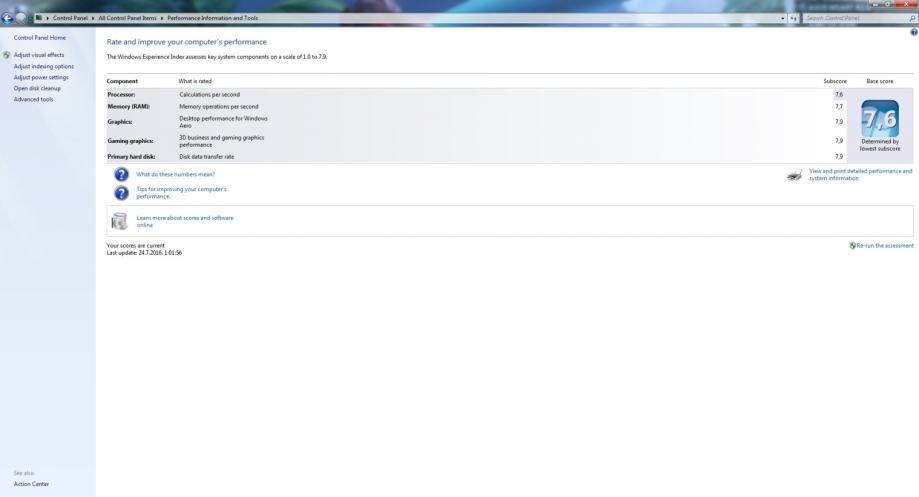The height and width of the screenshot is (497, 919).
Task: Expand arrow after All Control Panel Items
Action: [x=162, y=18]
